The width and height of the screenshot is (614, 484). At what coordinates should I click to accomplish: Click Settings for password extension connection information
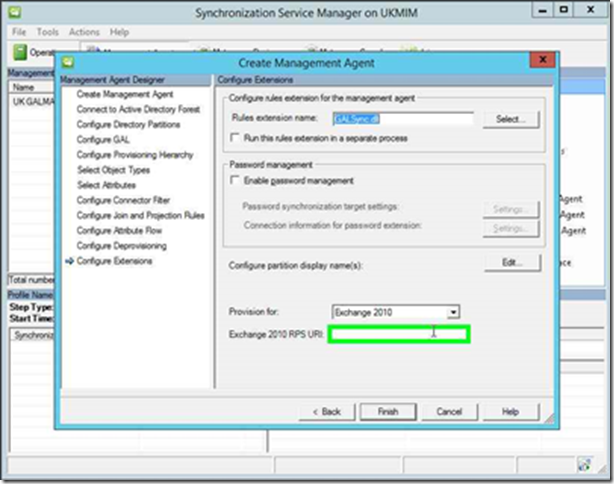[x=511, y=228]
